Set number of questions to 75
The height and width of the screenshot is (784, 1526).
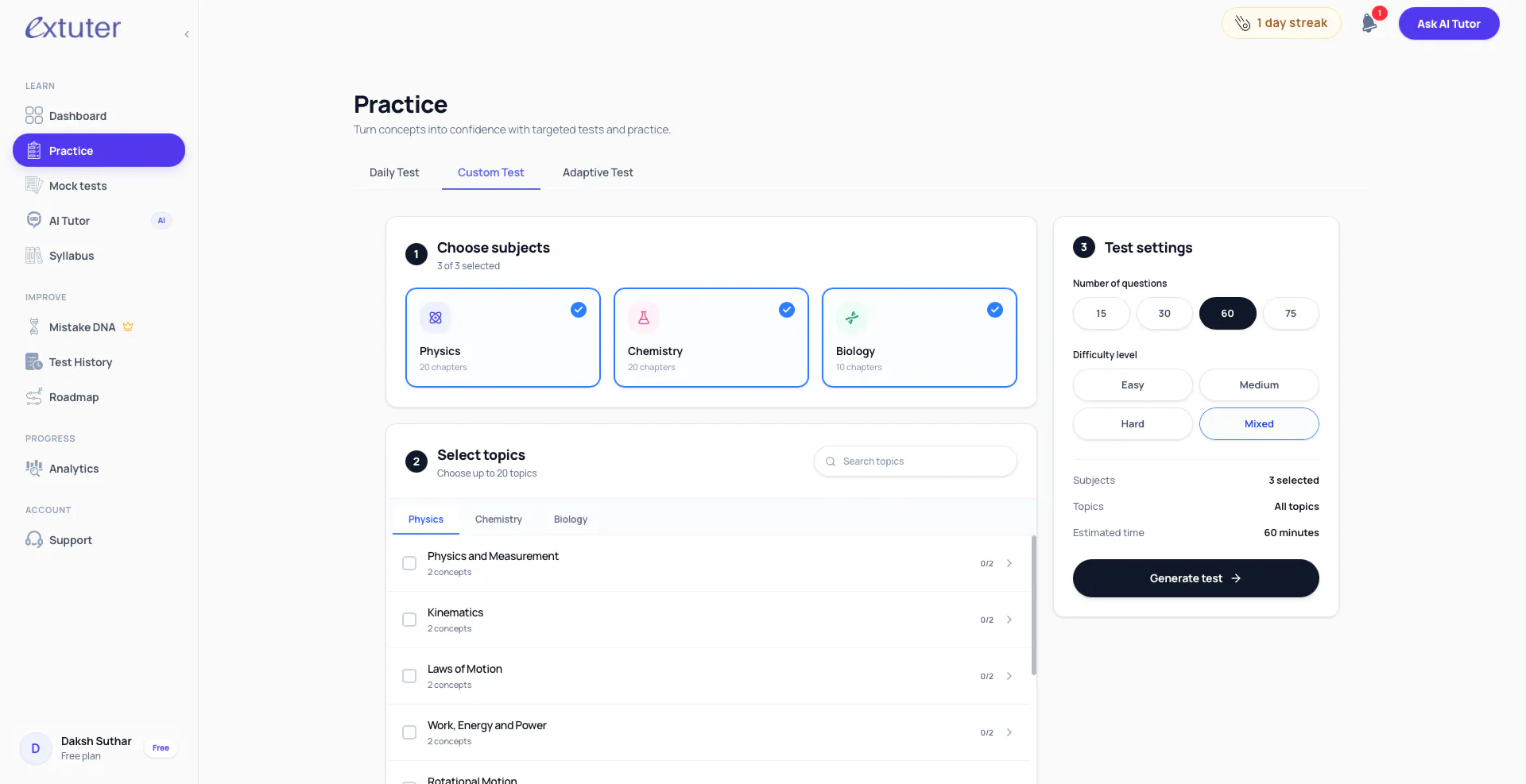coord(1291,313)
